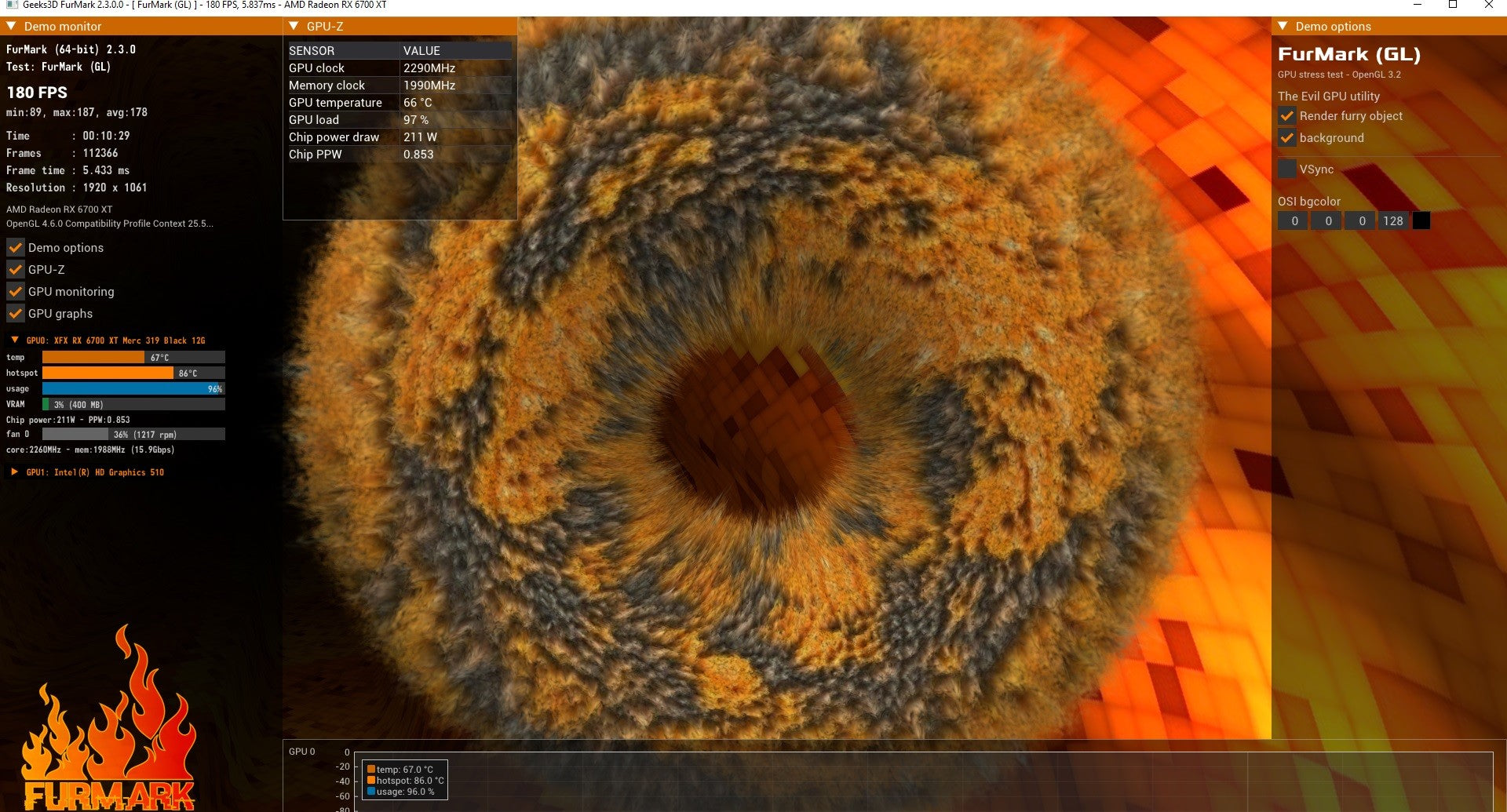Click OSI bgcolor red value field
This screenshot has width=1507, height=812.
[1294, 221]
